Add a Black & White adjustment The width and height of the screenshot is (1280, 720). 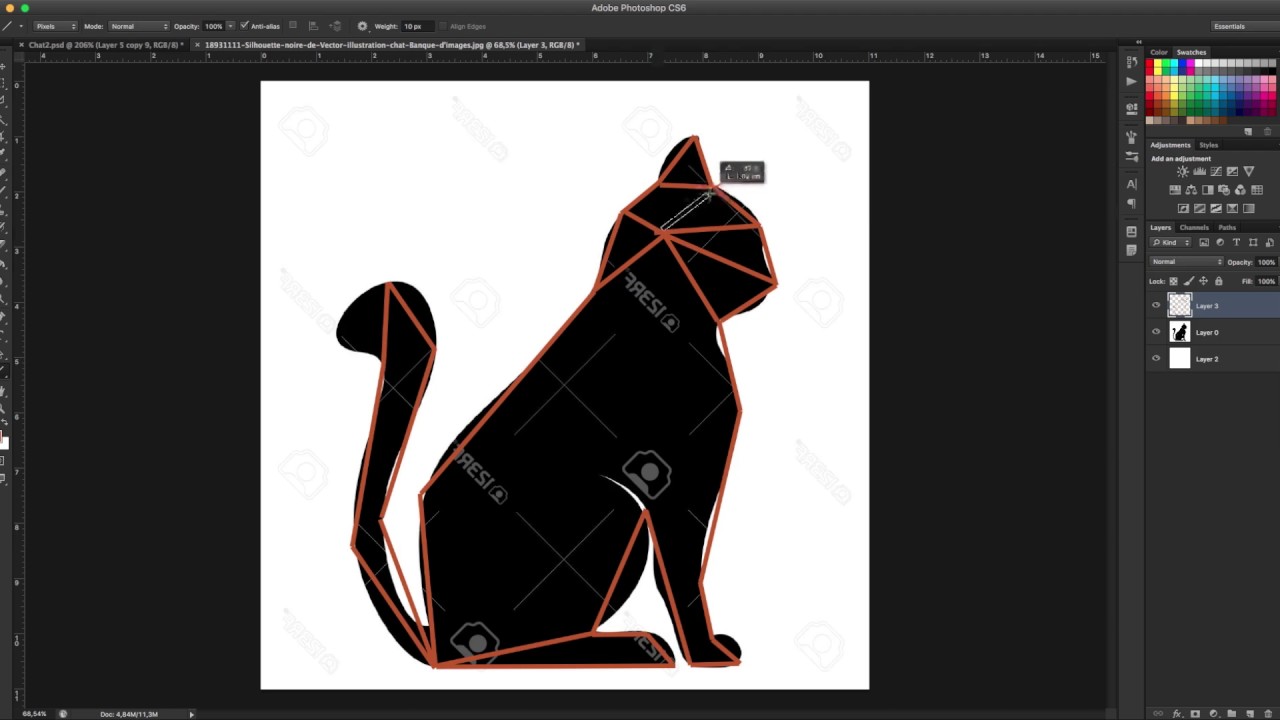pyautogui.click(x=1208, y=190)
